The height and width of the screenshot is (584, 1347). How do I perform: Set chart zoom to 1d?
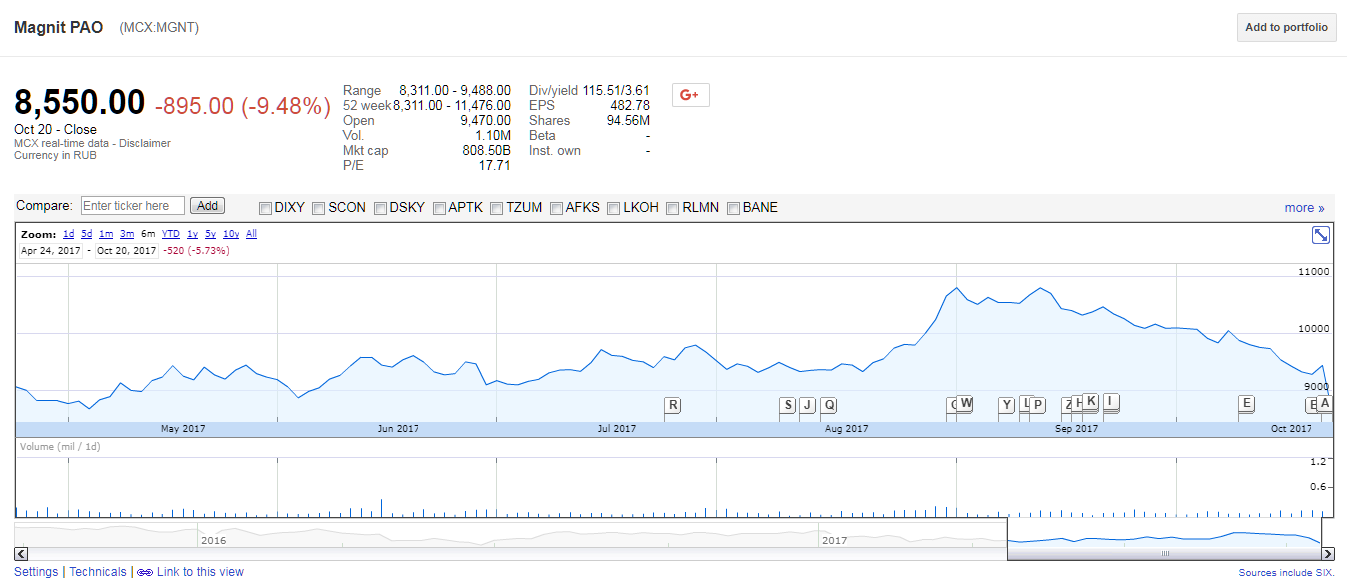point(69,234)
